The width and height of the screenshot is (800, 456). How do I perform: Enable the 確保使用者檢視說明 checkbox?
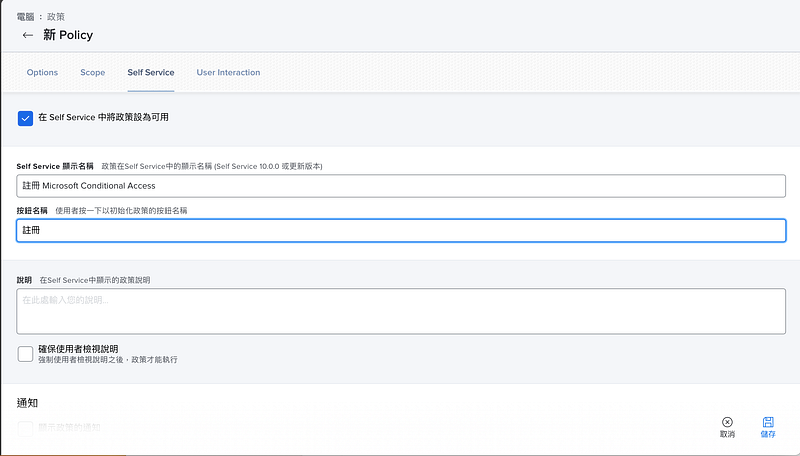[26, 353]
